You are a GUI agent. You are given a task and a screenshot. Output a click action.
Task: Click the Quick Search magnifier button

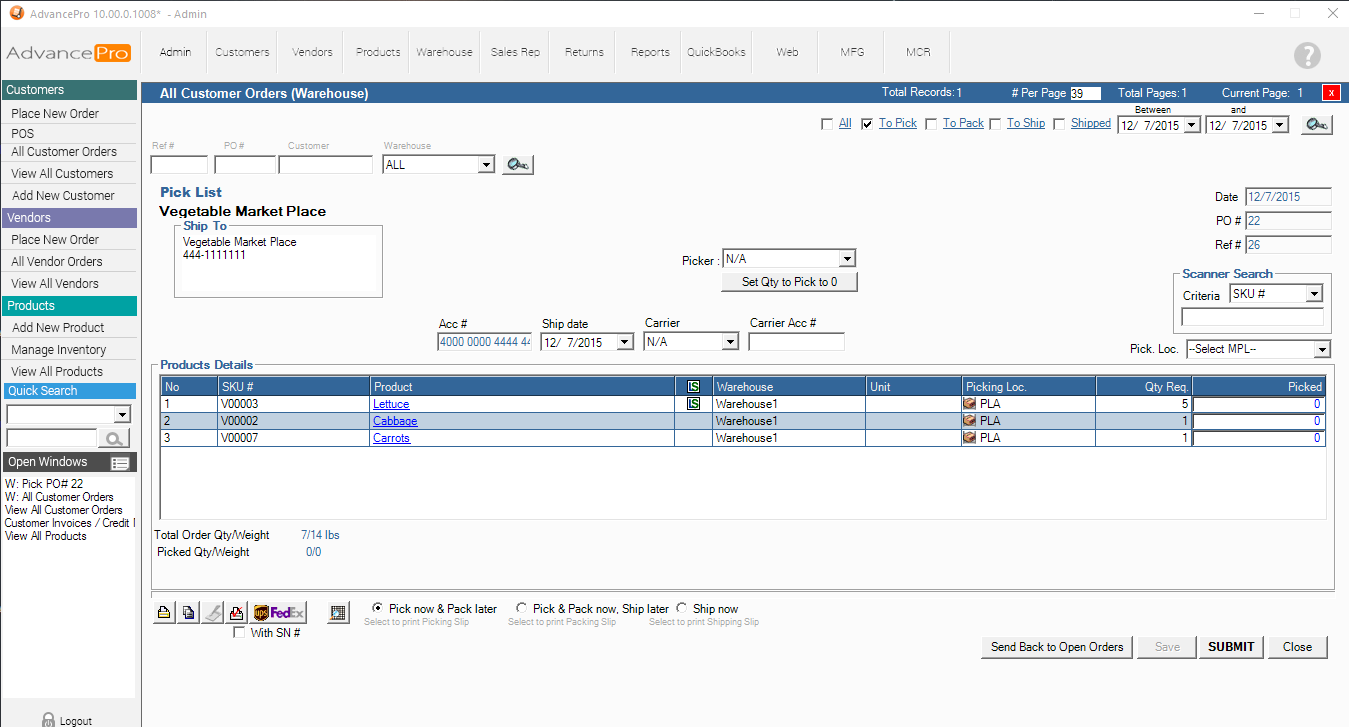[115, 438]
